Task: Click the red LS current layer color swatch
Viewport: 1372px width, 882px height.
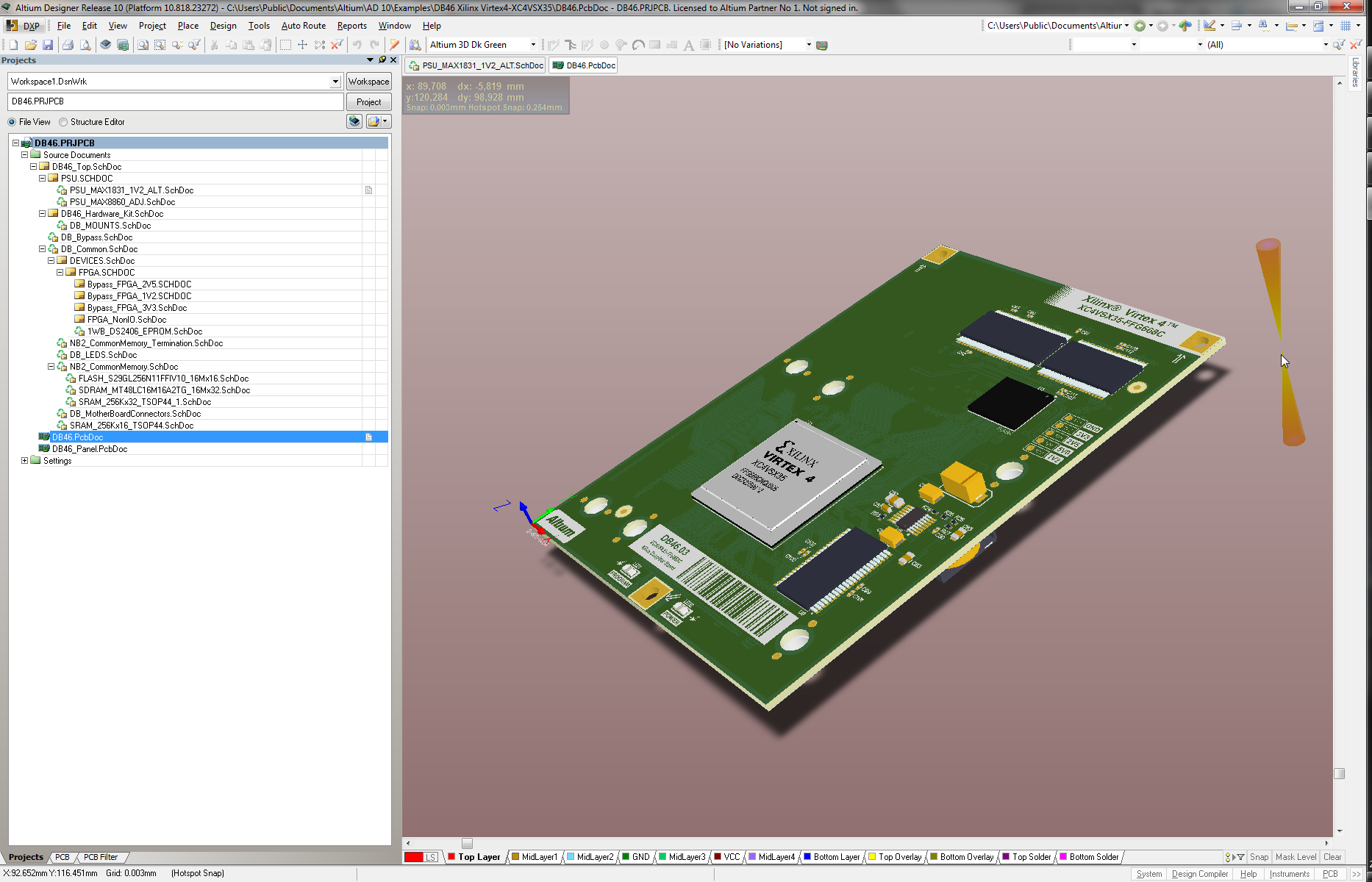Action: click(414, 857)
